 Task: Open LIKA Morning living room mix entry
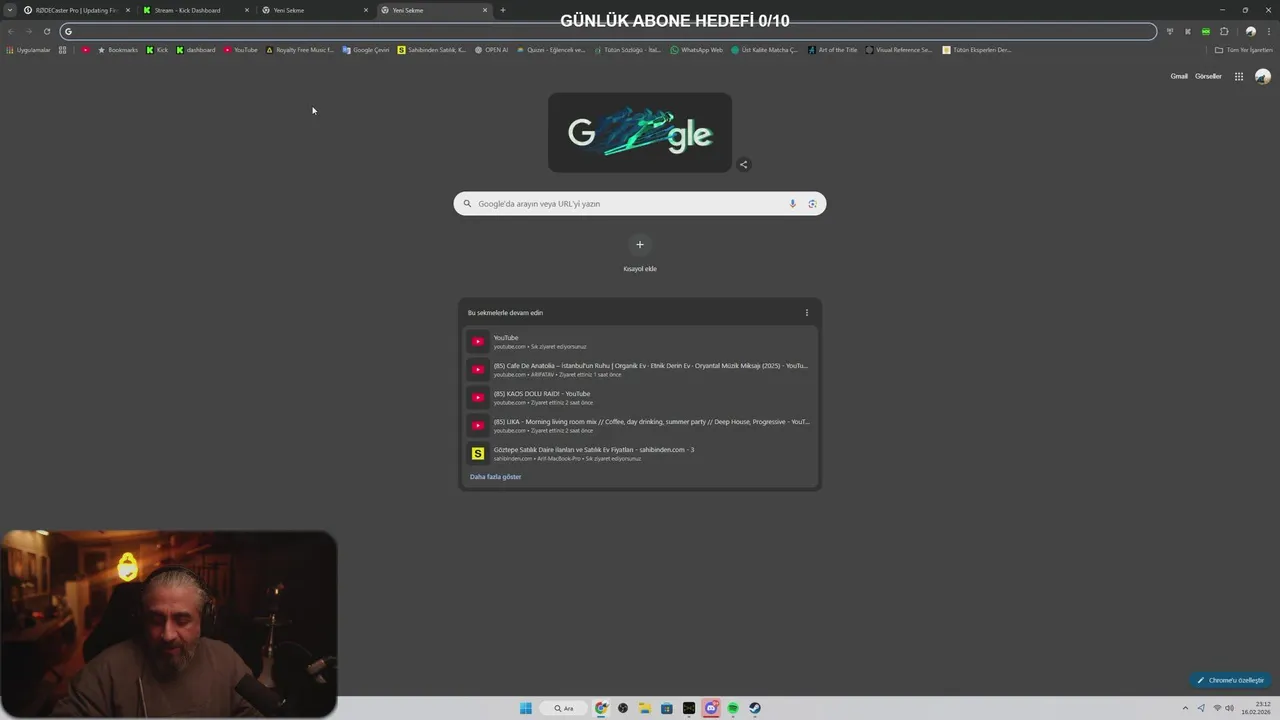[640, 425]
